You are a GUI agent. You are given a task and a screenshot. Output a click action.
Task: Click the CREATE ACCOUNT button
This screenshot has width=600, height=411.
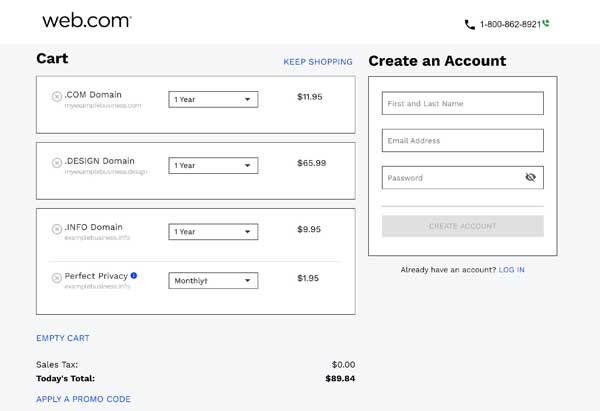coord(463,226)
